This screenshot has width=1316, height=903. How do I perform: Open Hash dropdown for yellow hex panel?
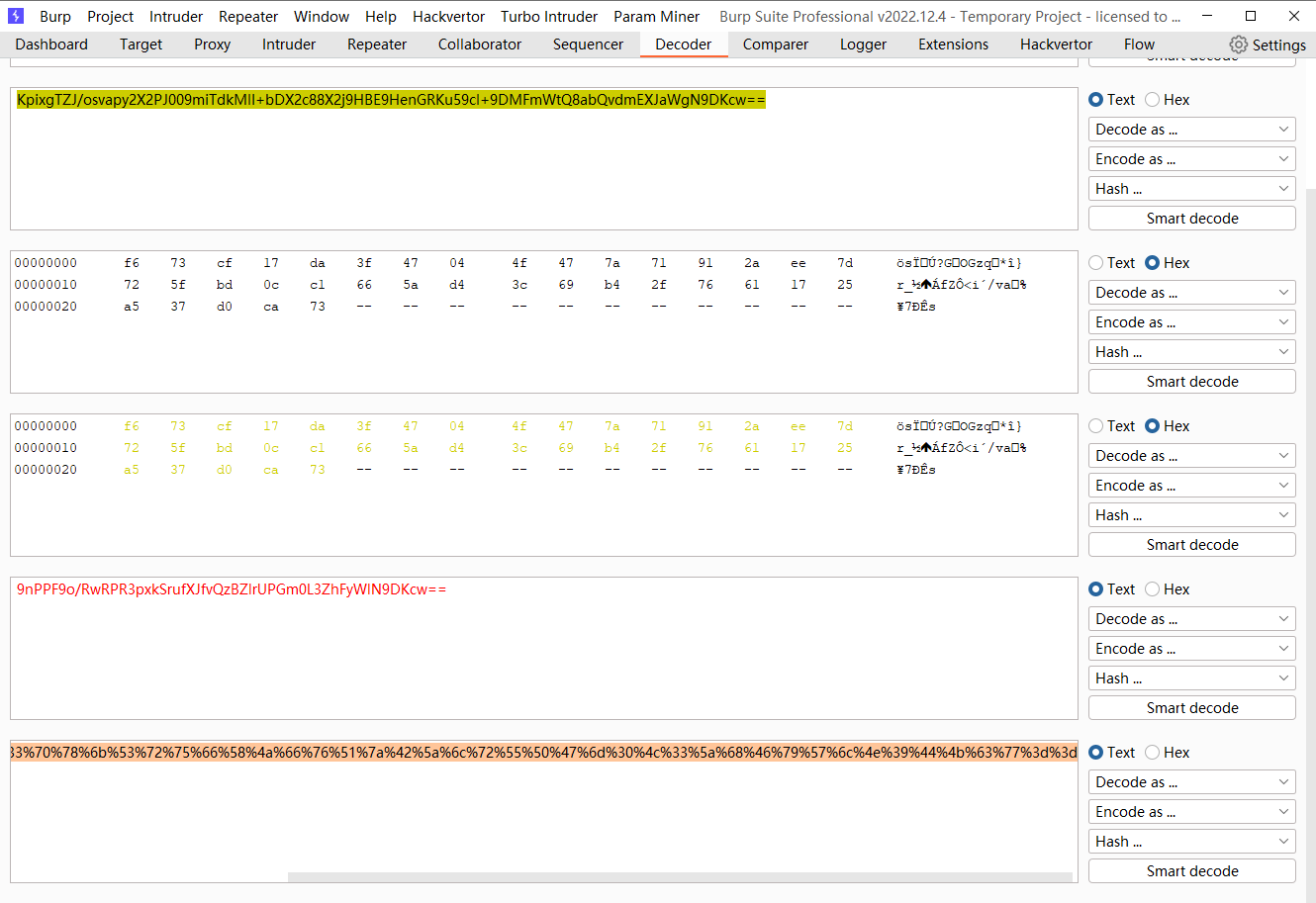click(x=1192, y=515)
